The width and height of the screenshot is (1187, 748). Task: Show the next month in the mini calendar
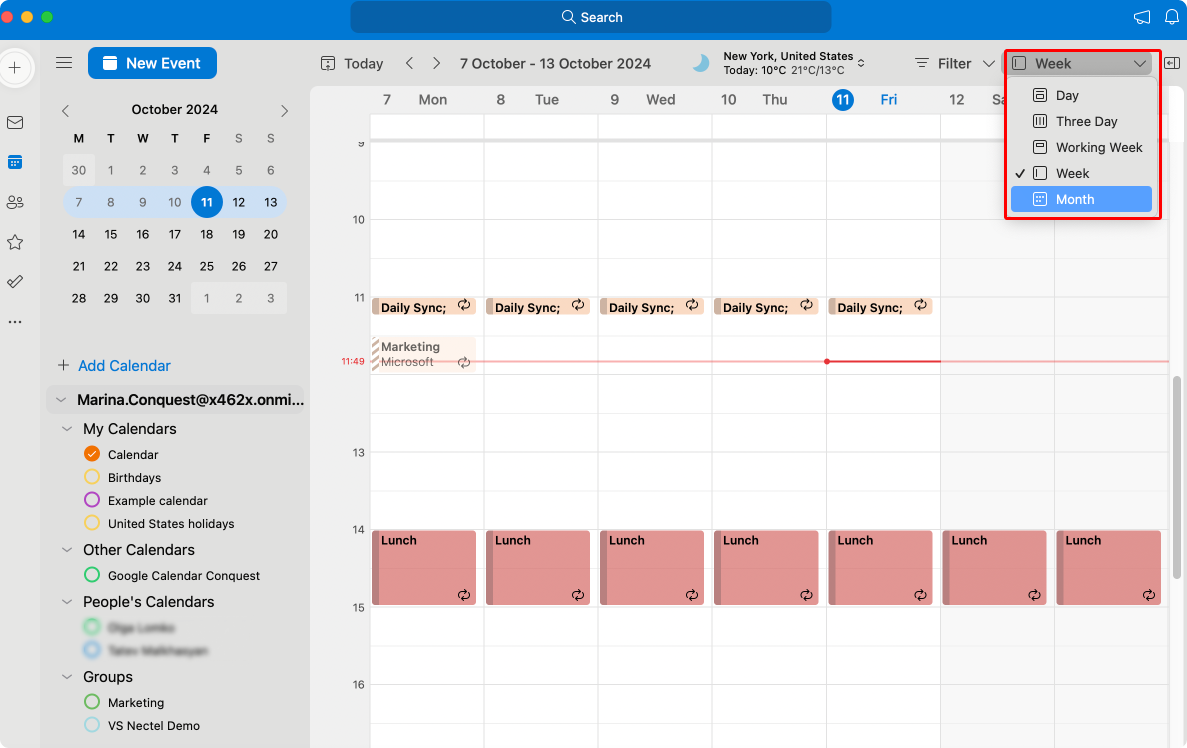tap(285, 111)
